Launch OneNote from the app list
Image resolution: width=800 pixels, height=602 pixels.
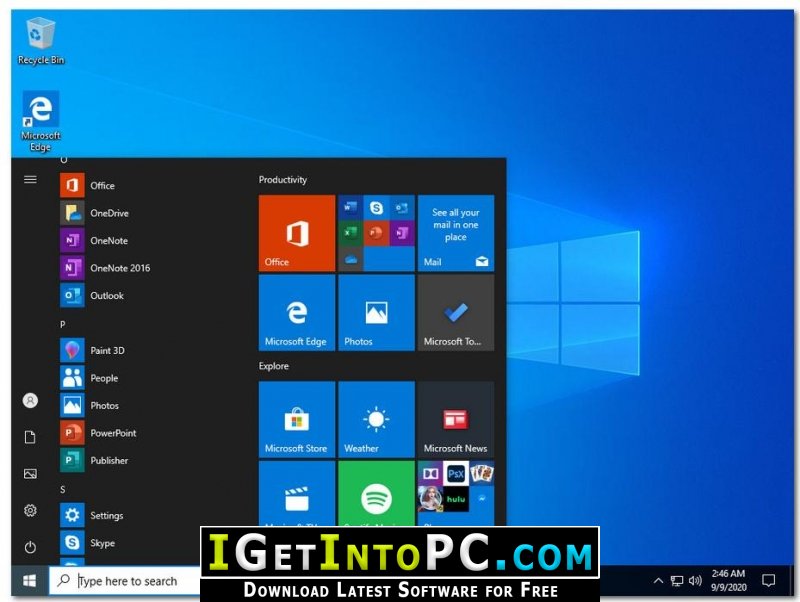[x=148, y=240]
